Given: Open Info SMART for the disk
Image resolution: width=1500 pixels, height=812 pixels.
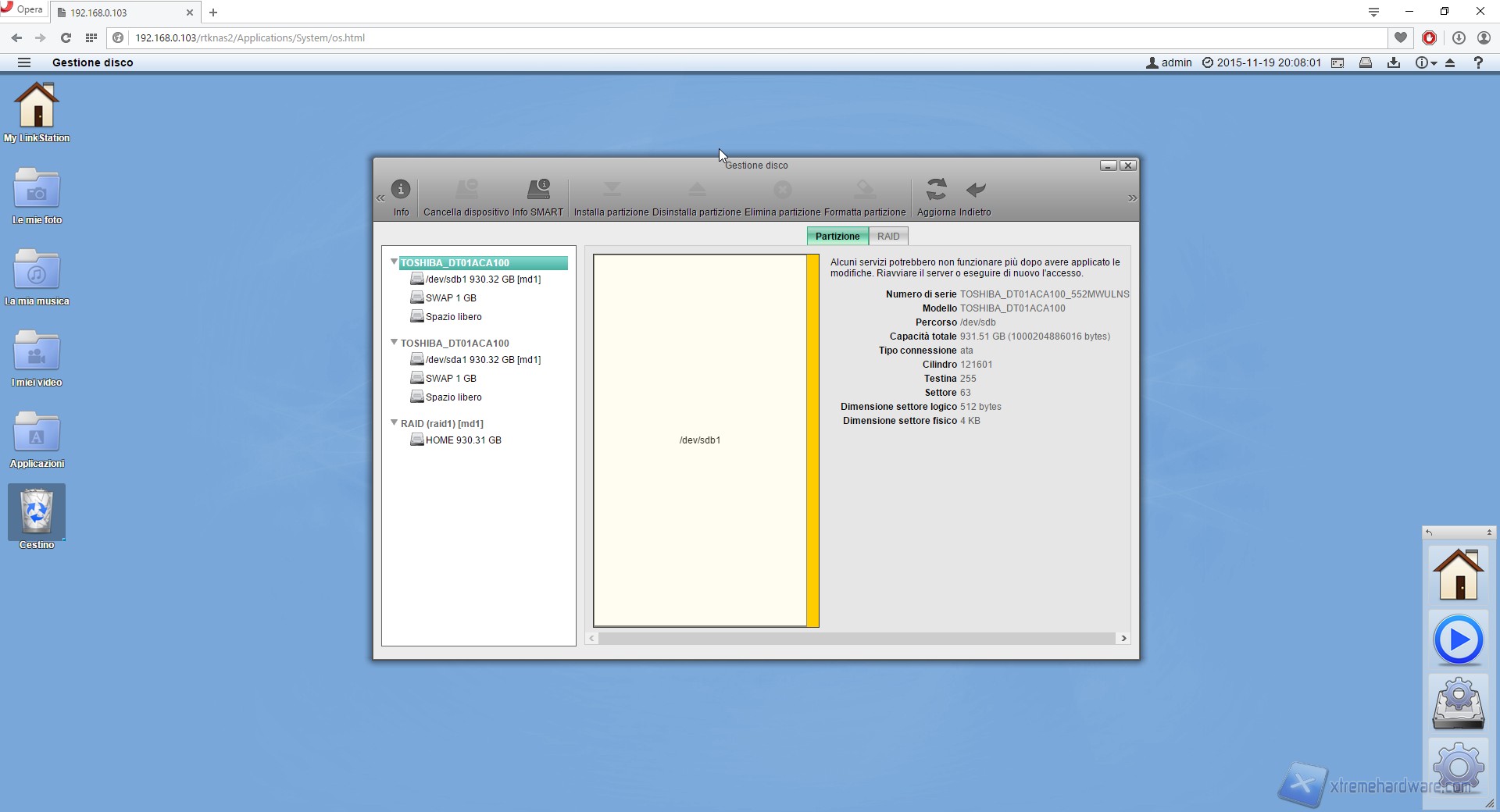Looking at the screenshot, I should (537, 190).
